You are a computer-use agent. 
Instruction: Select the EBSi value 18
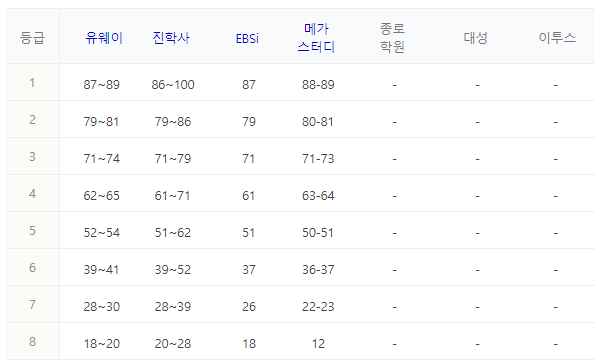249,344
